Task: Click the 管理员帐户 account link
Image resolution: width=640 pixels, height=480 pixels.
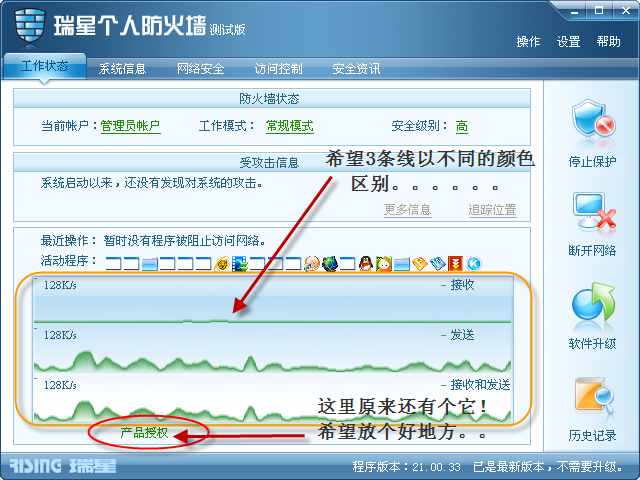Action: 130,126
